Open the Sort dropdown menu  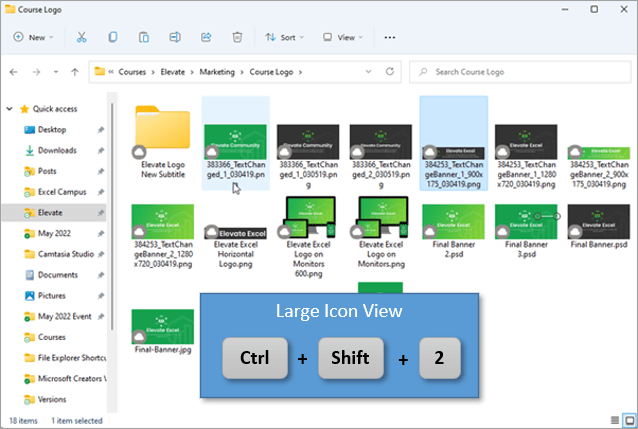coord(285,37)
